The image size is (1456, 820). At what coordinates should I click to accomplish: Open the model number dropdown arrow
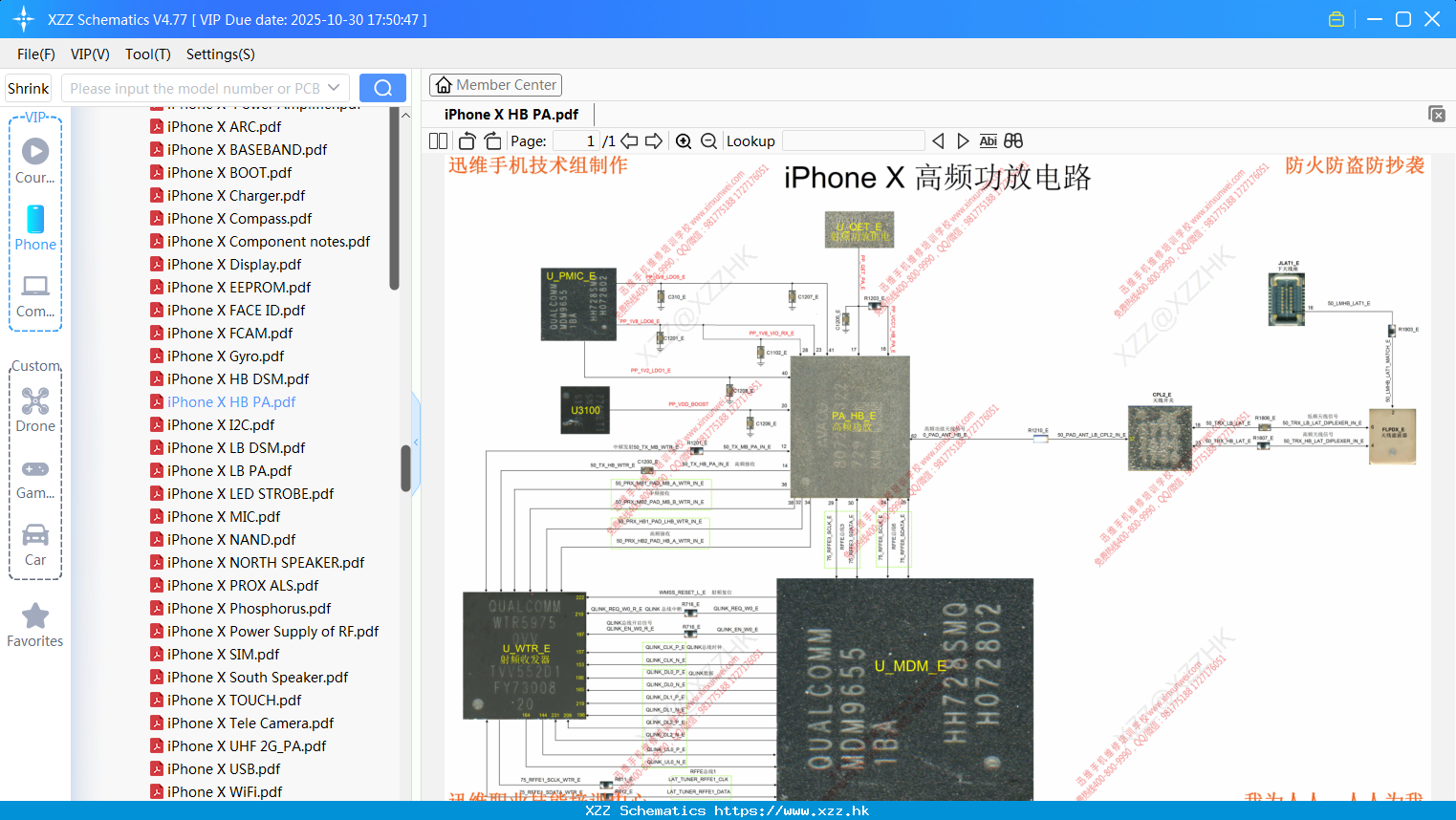click(x=334, y=88)
